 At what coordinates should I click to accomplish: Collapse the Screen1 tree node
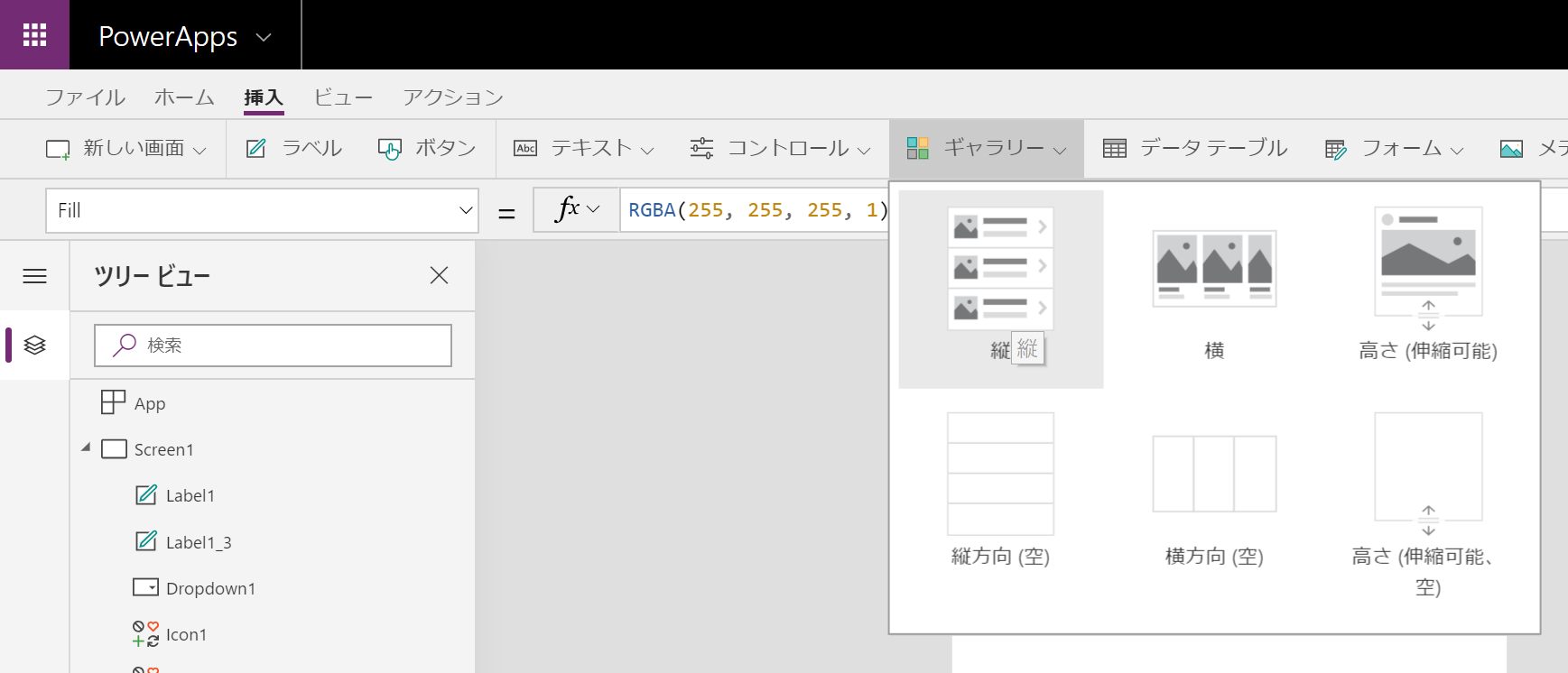point(86,447)
